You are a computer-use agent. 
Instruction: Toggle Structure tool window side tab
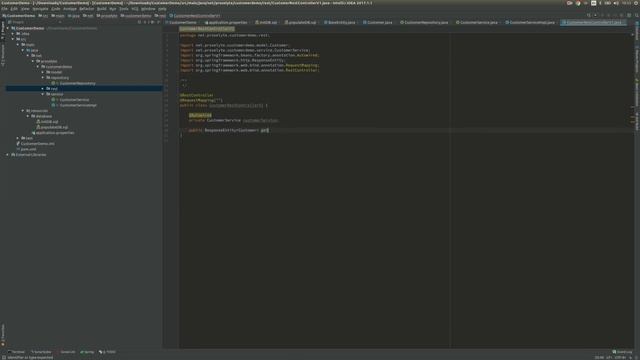3,55
